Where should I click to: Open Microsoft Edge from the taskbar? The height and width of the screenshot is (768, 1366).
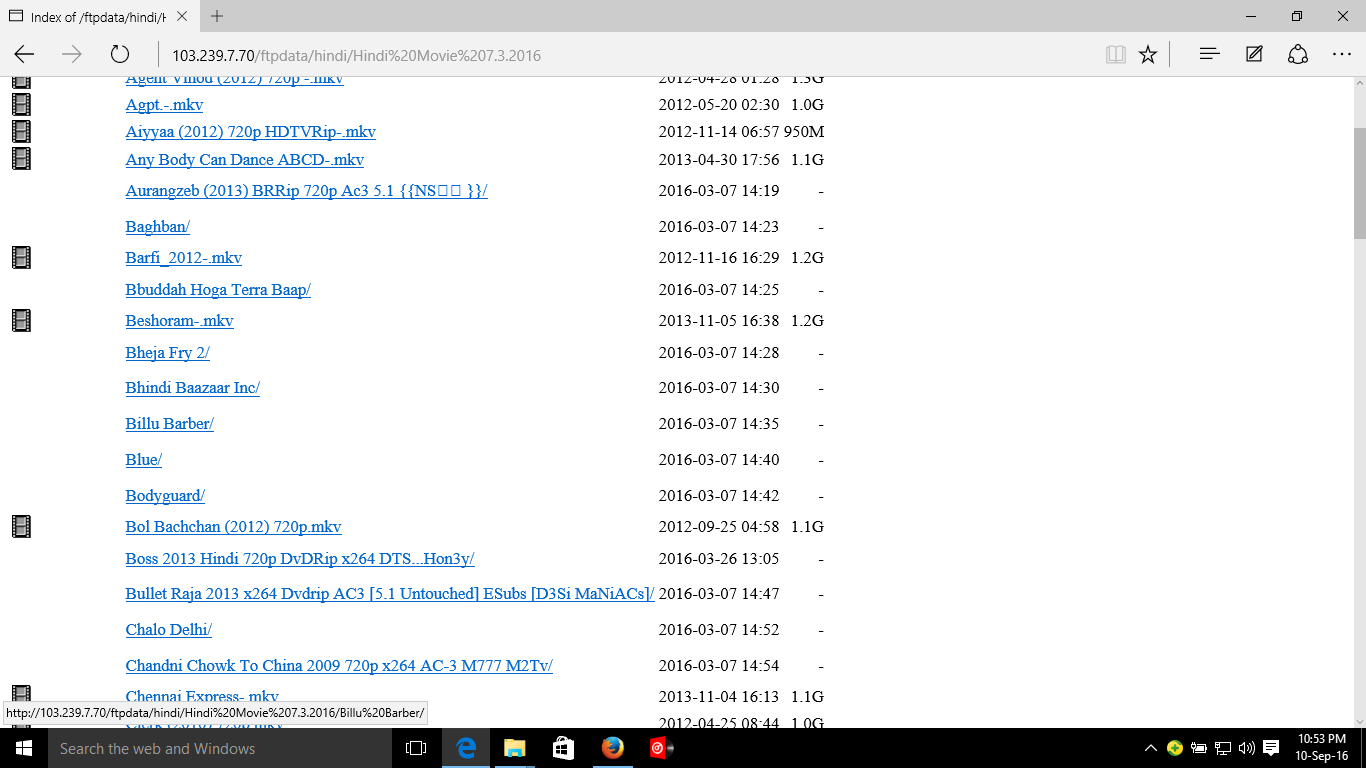click(466, 748)
